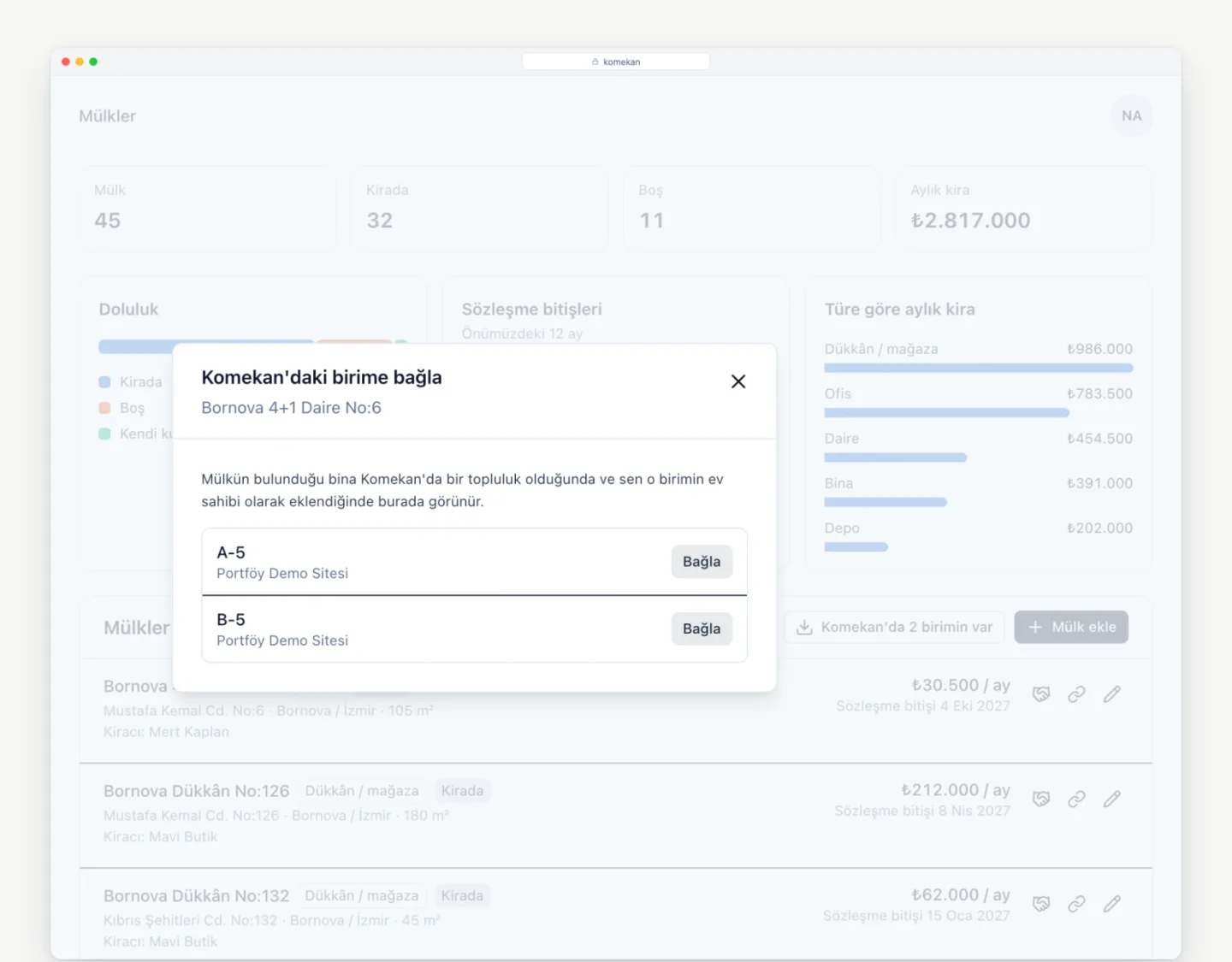Select the A-5 unit name
This screenshot has height=962, width=1232.
tap(231, 552)
